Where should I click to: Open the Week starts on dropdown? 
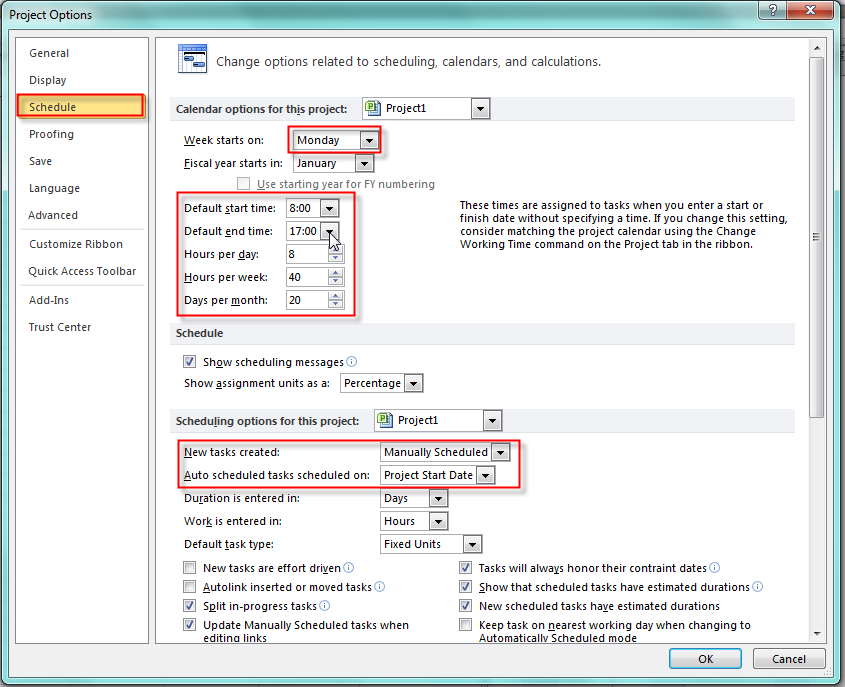[370, 140]
